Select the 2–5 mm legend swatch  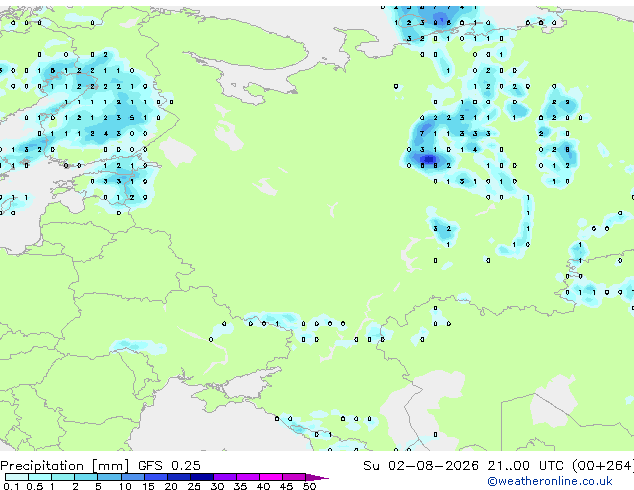pos(86,477)
